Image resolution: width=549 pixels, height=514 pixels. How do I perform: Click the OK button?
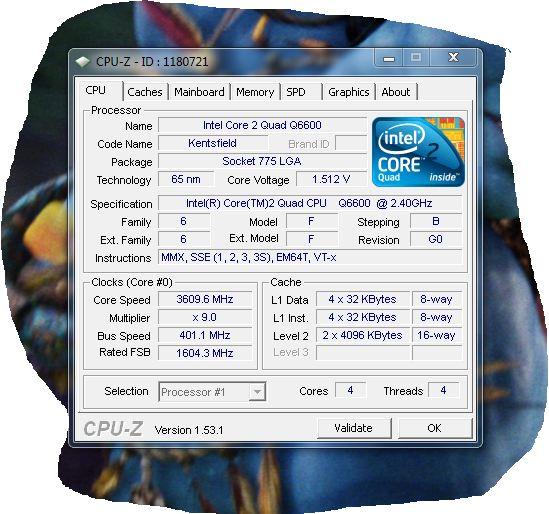click(x=435, y=428)
